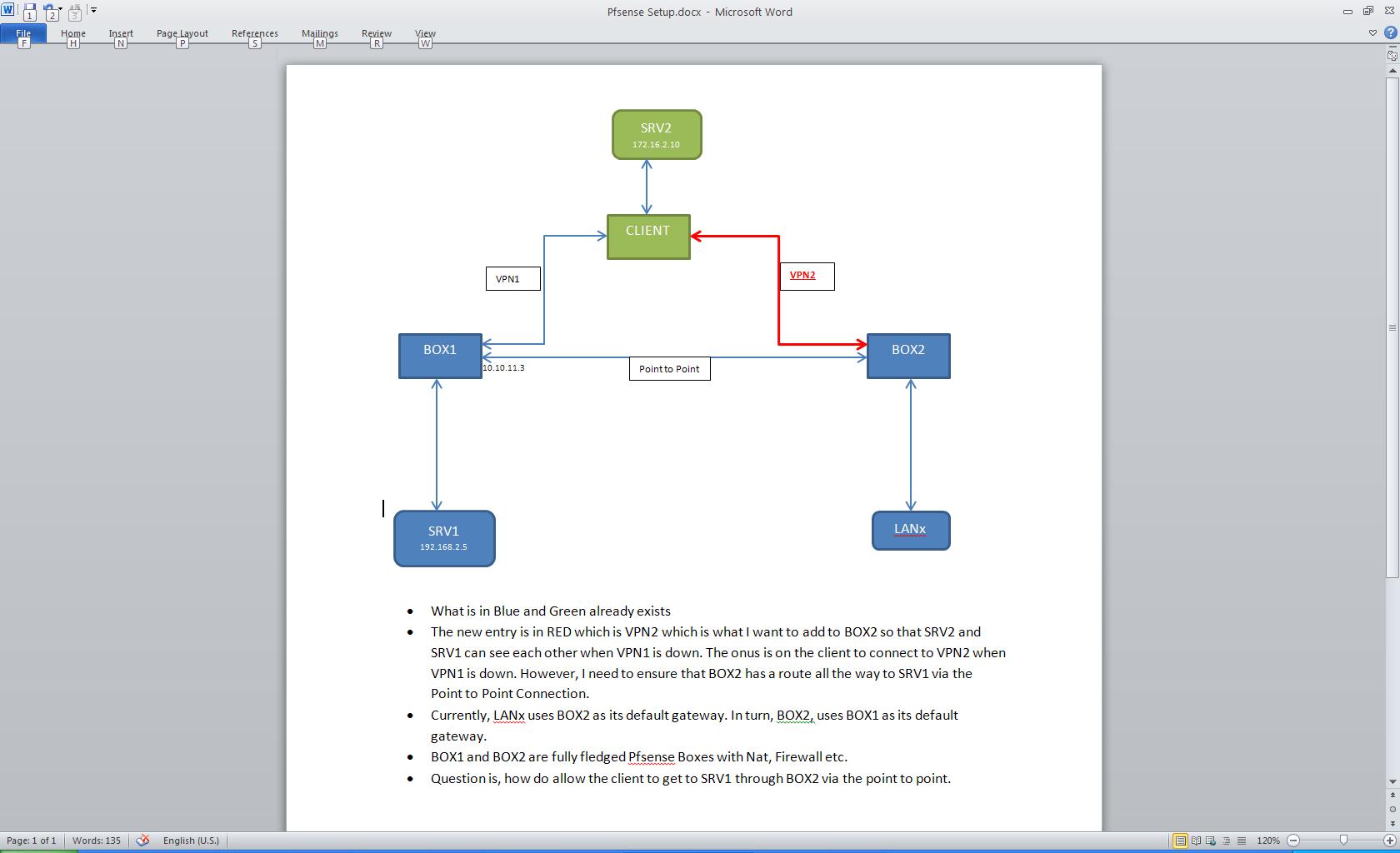The height and width of the screenshot is (853, 1400).
Task: Click the vertical scrollbar down arrow
Action: coord(1392,781)
